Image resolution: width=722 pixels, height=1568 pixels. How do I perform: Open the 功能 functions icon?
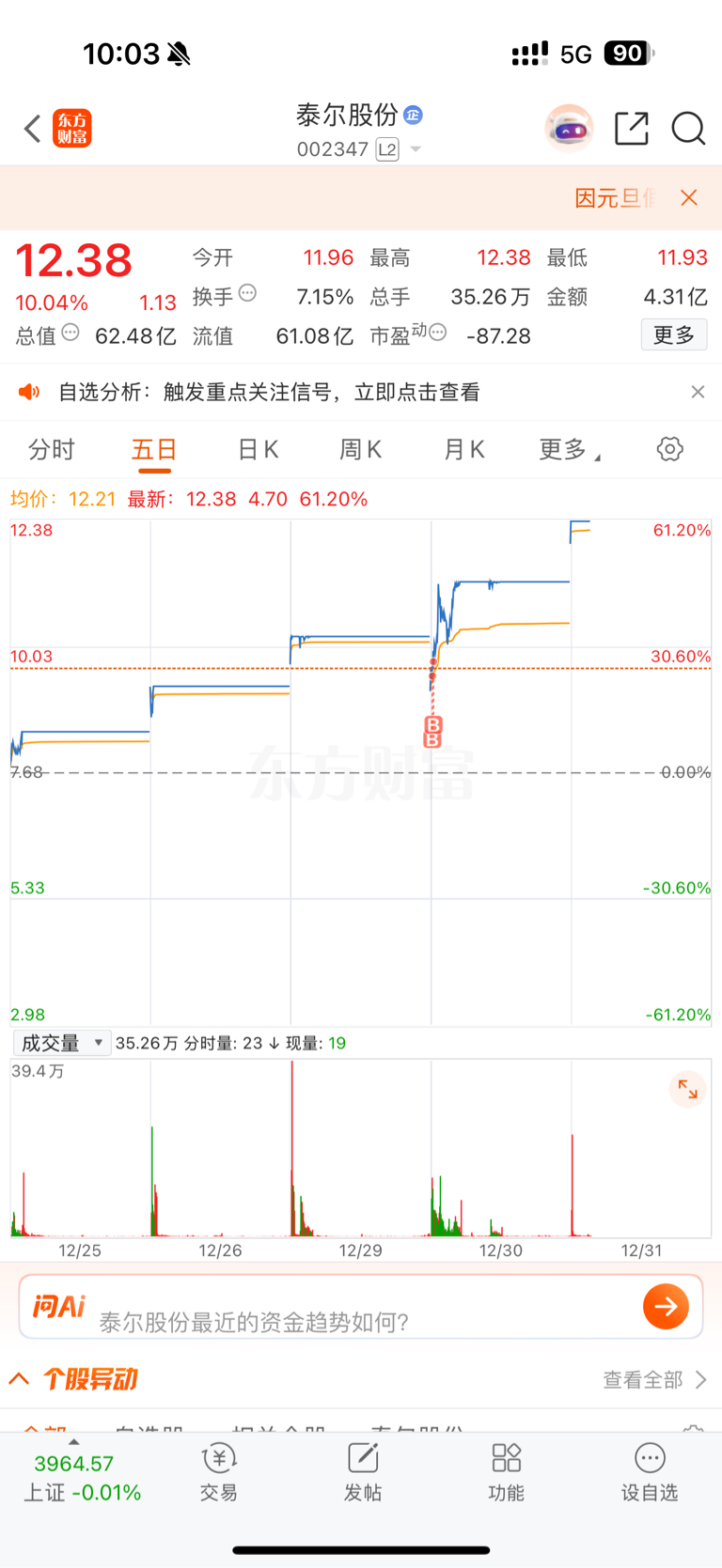506,1473
